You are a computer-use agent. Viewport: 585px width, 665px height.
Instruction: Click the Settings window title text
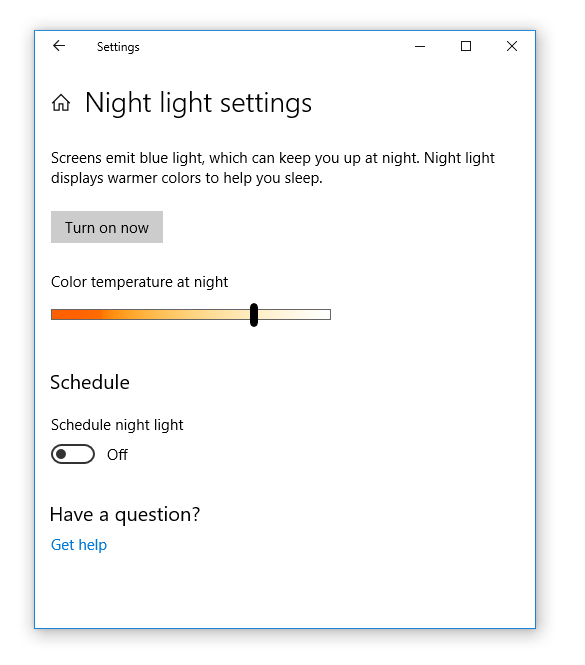click(118, 47)
